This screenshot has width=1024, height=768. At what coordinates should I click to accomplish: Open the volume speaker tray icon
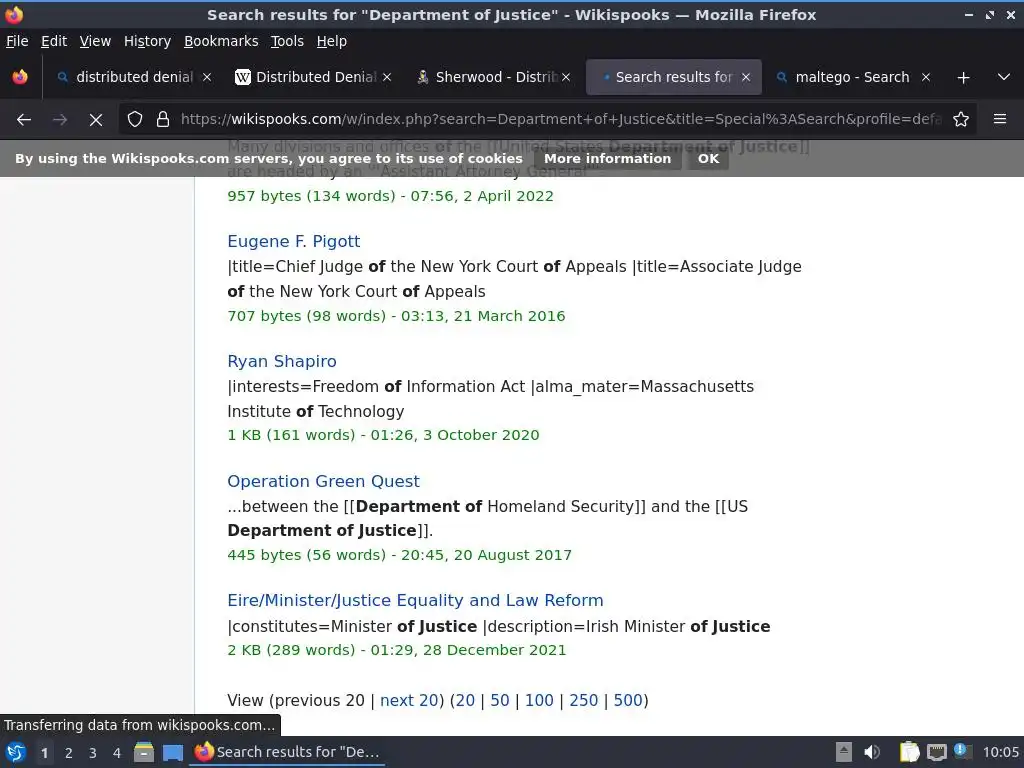point(872,752)
